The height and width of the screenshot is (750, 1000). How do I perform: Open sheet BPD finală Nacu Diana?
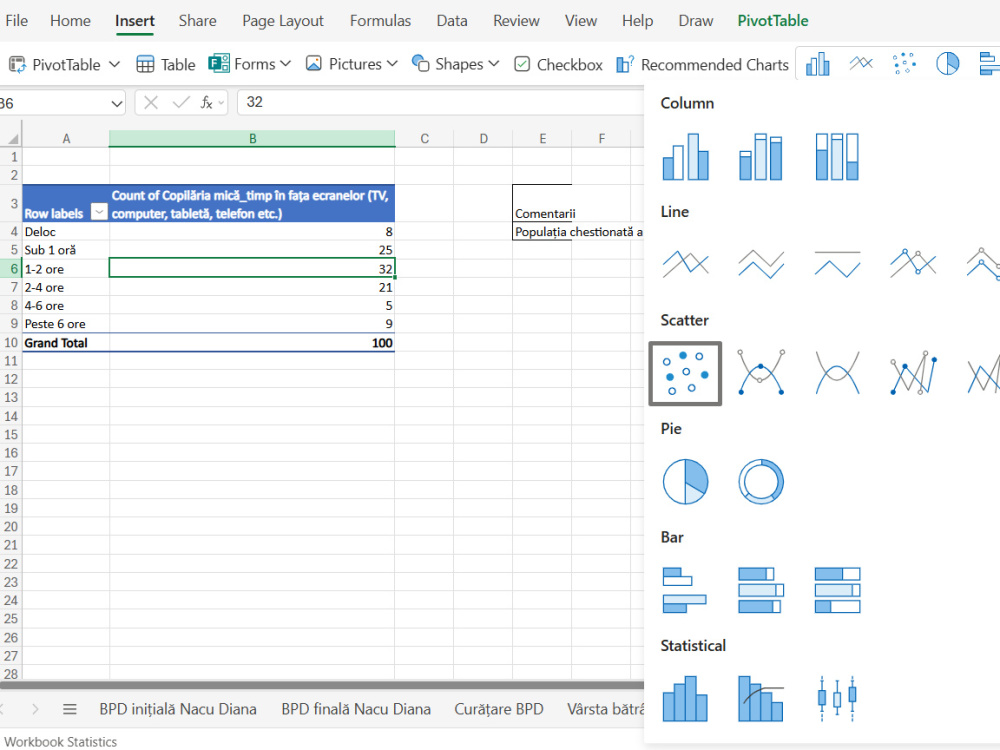[356, 709]
